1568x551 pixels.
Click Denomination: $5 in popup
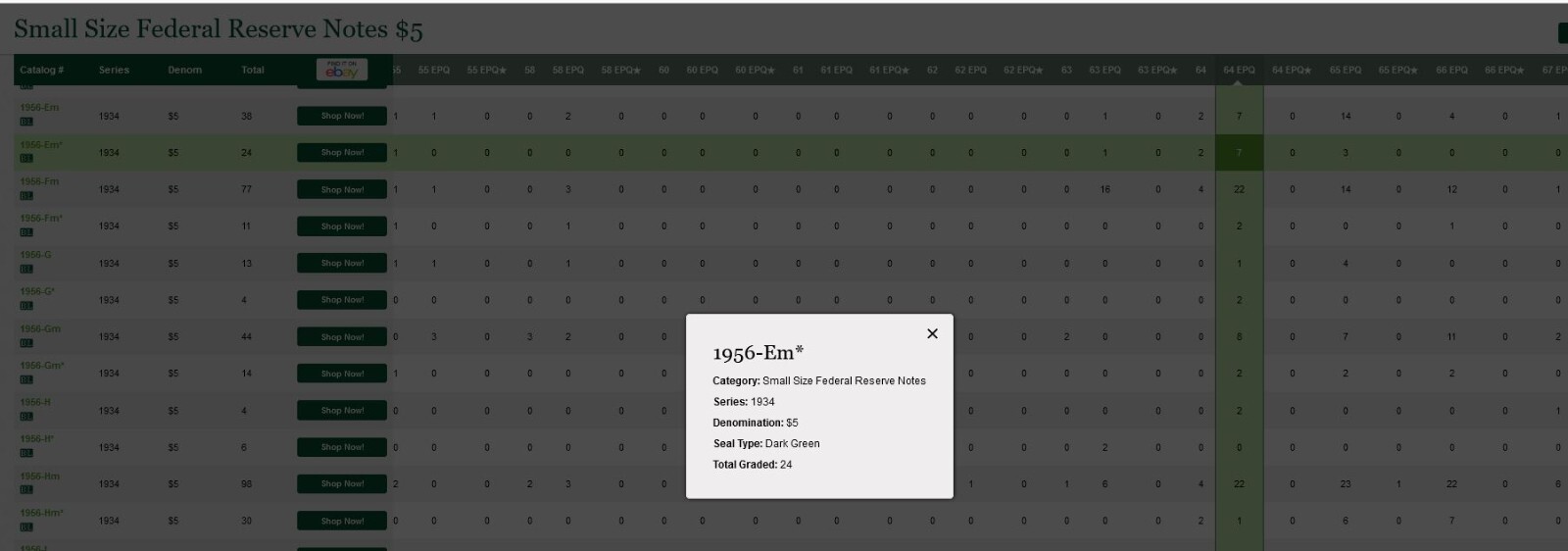(756, 423)
